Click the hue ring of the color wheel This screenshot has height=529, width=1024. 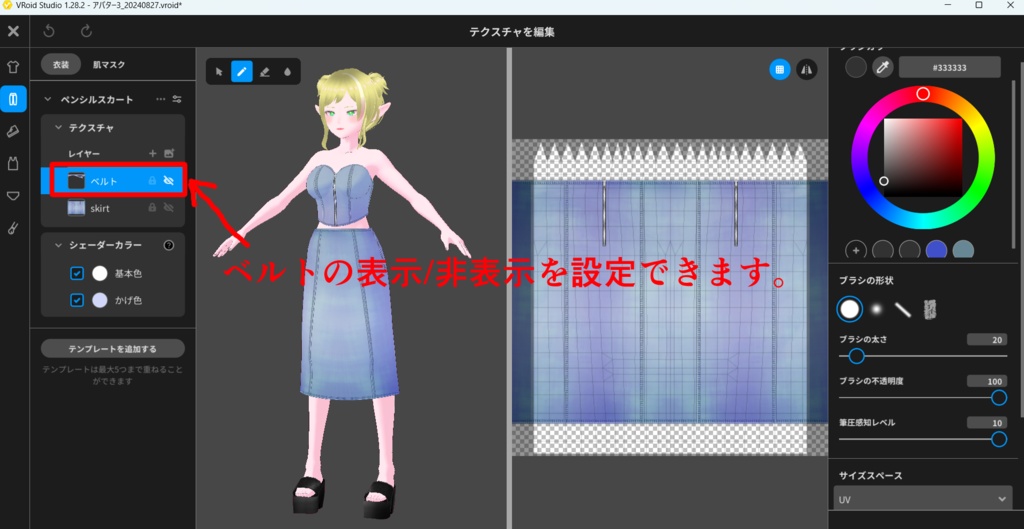[x=923, y=94]
